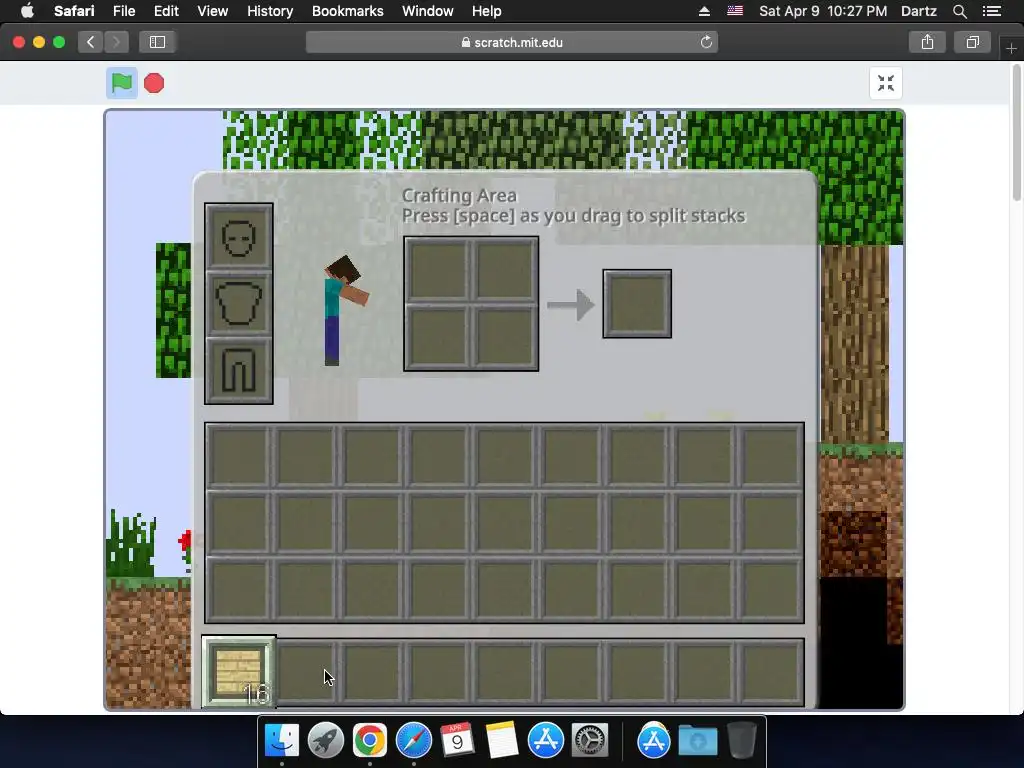The image size is (1024, 768).
Task: Click the date and time in menu bar
Action: coord(823,11)
